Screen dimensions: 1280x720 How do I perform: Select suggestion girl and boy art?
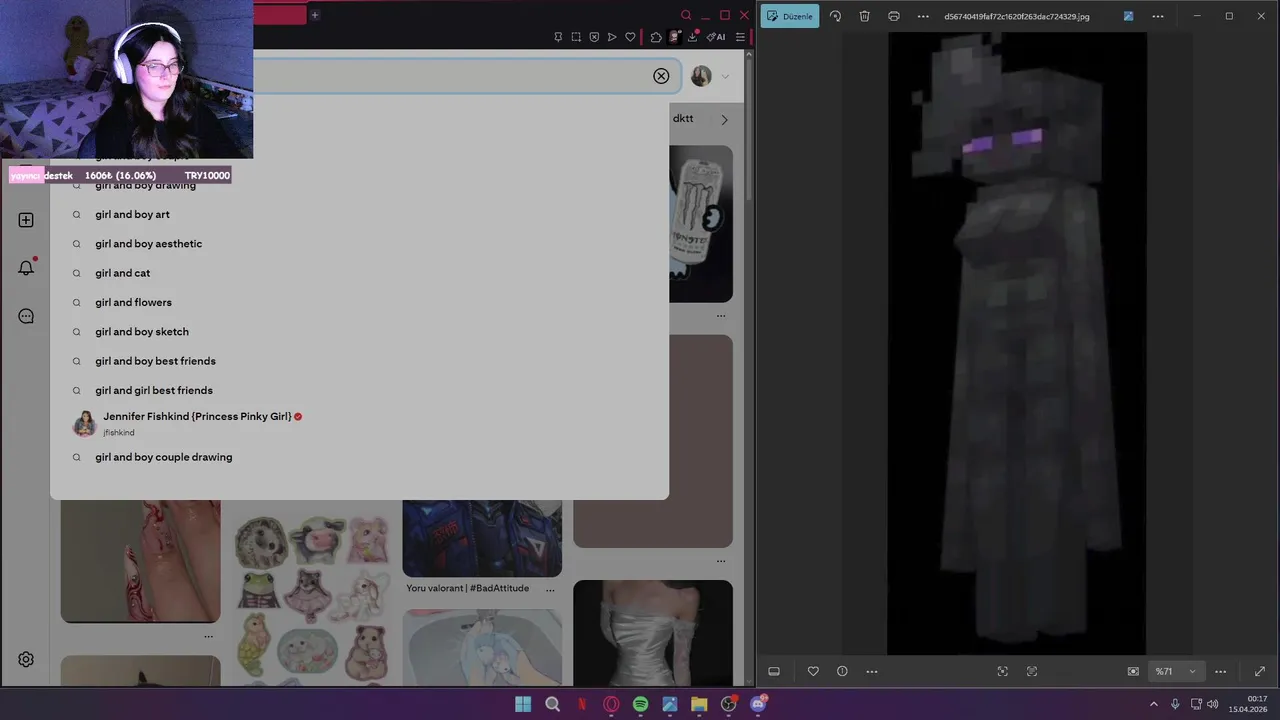coord(132,214)
